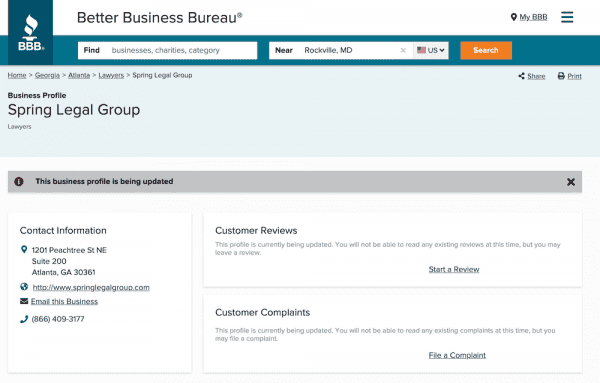Click the BBB torch logo
The height and width of the screenshot is (383, 600).
coord(31,33)
